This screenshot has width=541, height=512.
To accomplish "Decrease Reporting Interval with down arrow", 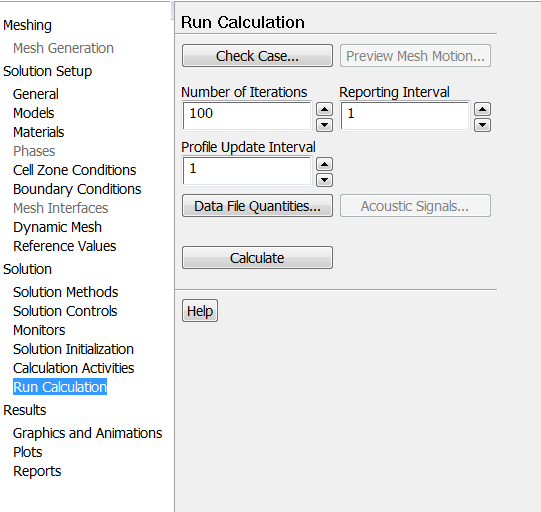I will (x=482, y=125).
